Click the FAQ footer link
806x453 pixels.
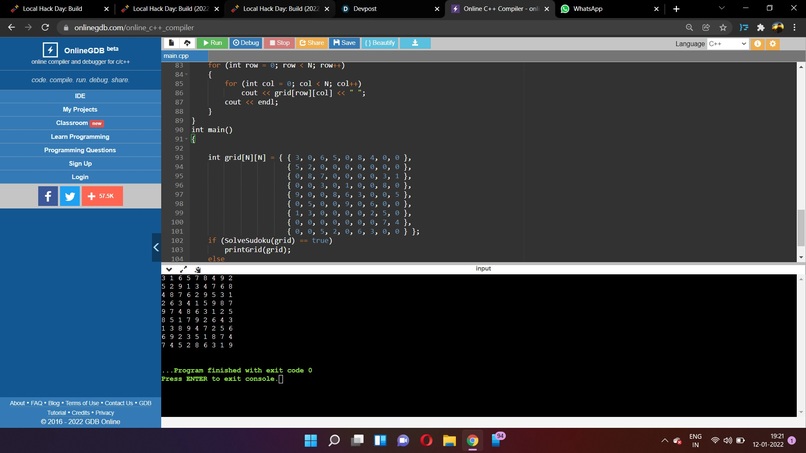tap(36, 403)
